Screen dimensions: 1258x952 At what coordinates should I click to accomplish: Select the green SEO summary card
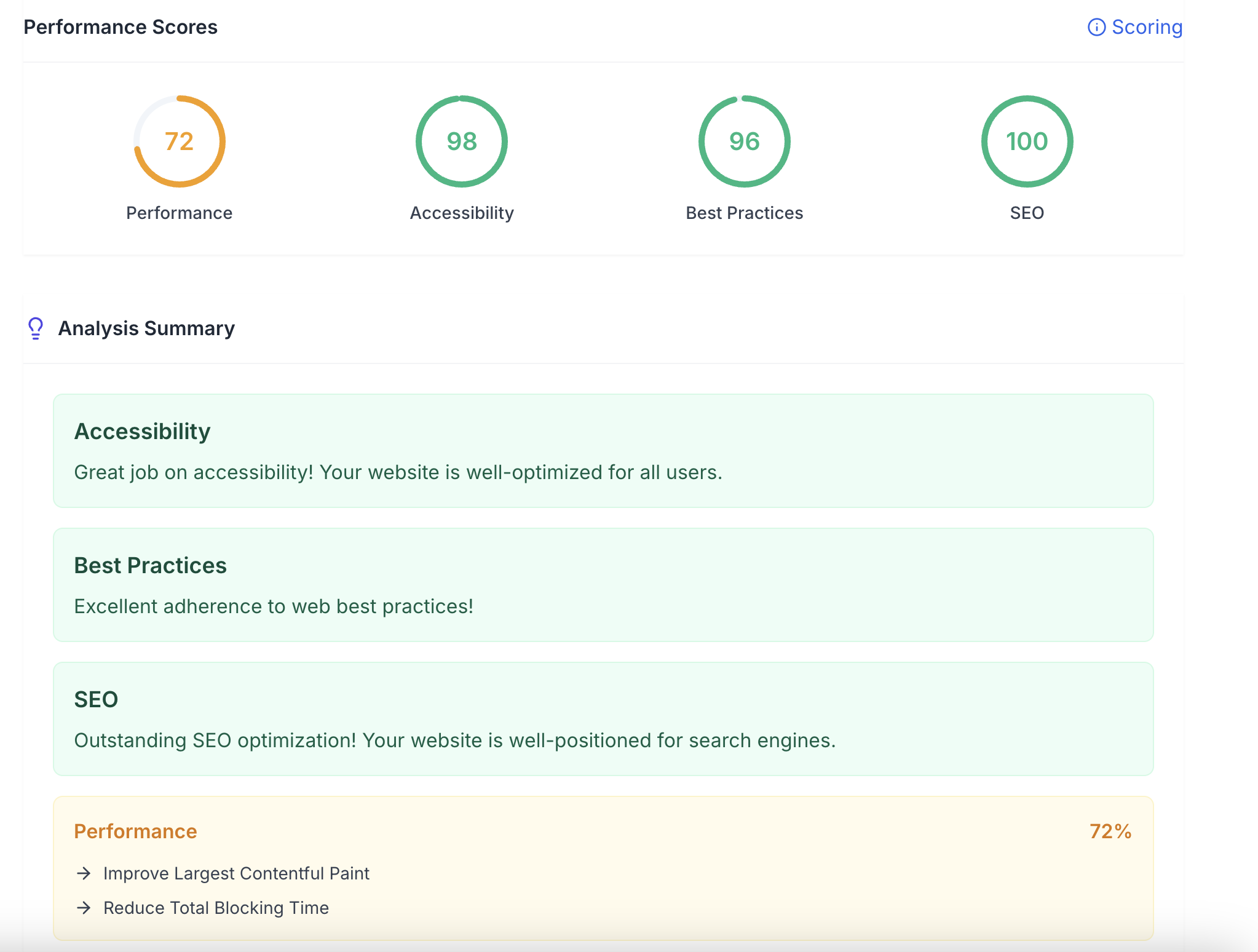pyautogui.click(x=603, y=719)
